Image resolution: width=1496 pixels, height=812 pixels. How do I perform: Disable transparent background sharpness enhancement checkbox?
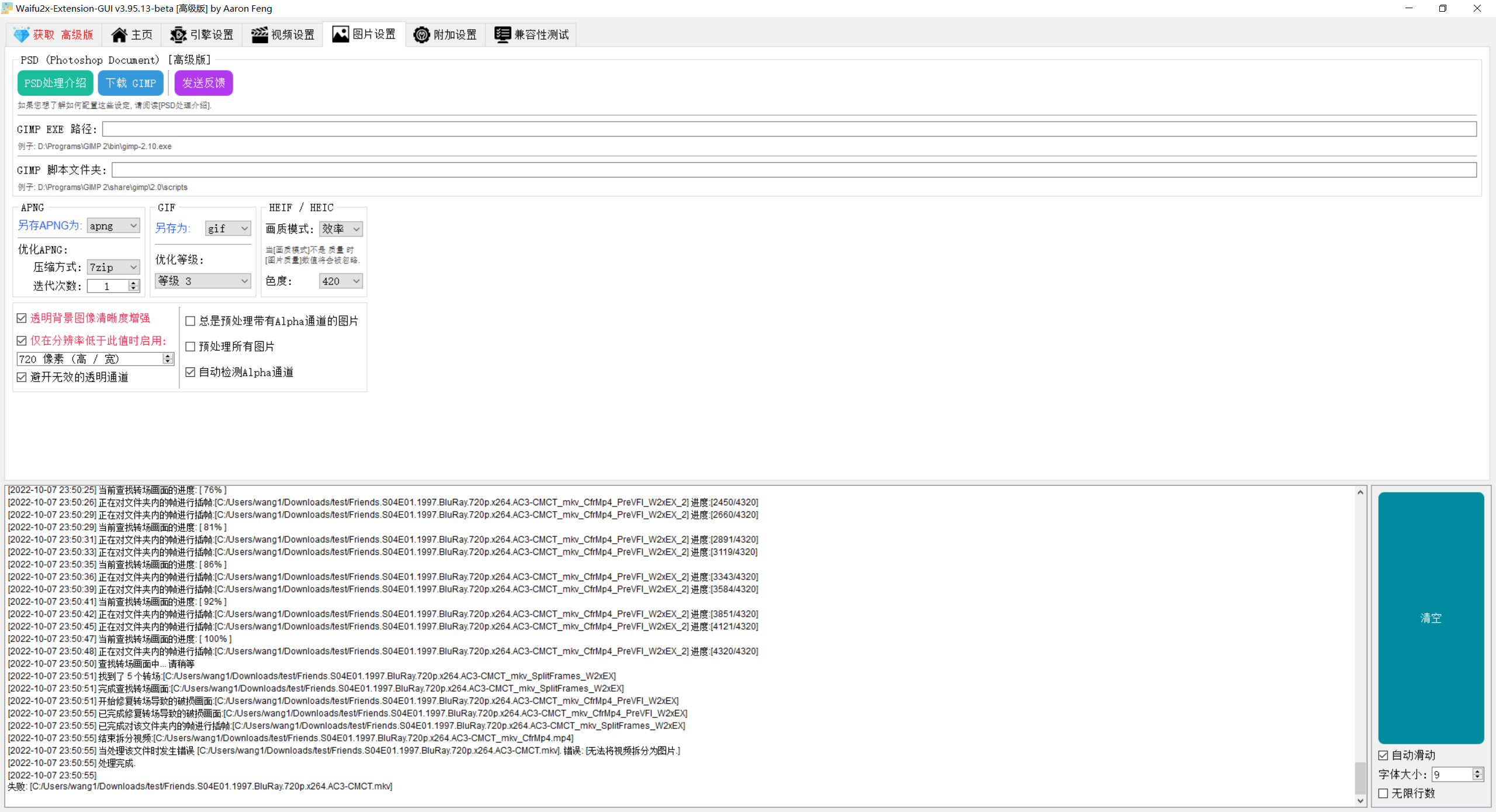tap(22, 318)
